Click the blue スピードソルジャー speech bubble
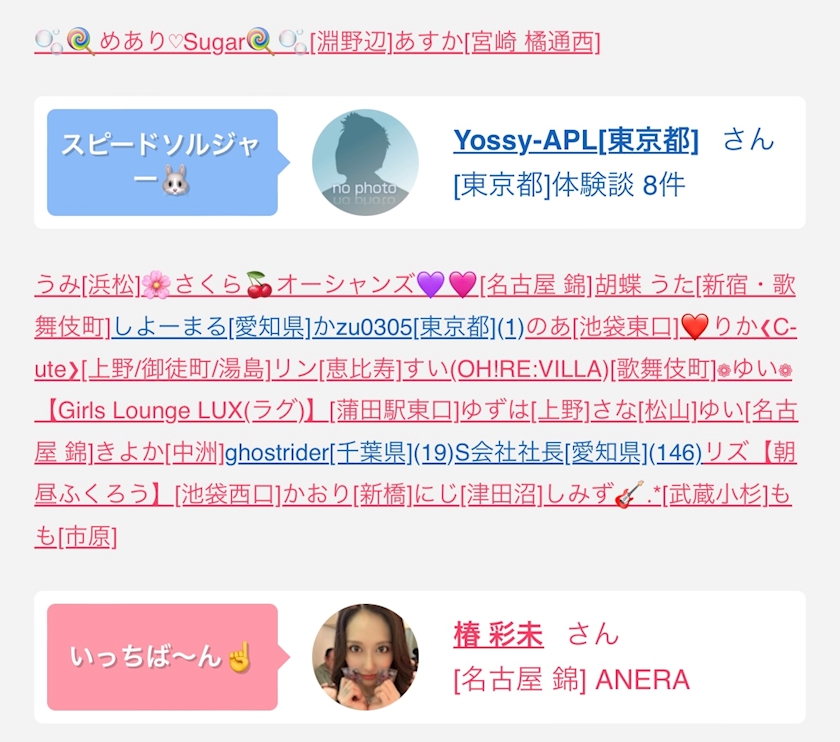This screenshot has width=840, height=742. point(162,162)
